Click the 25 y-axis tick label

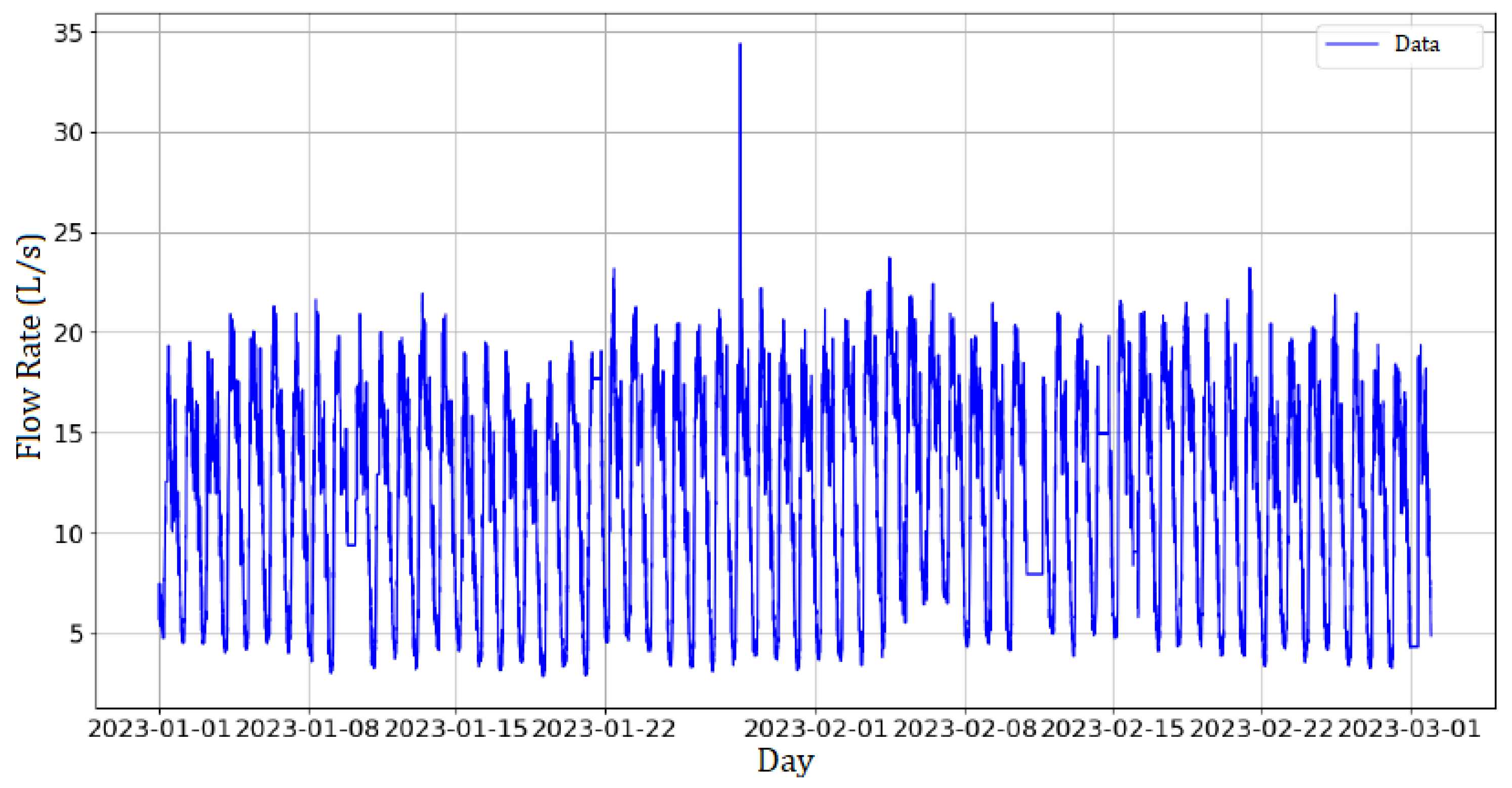[x=68, y=233]
